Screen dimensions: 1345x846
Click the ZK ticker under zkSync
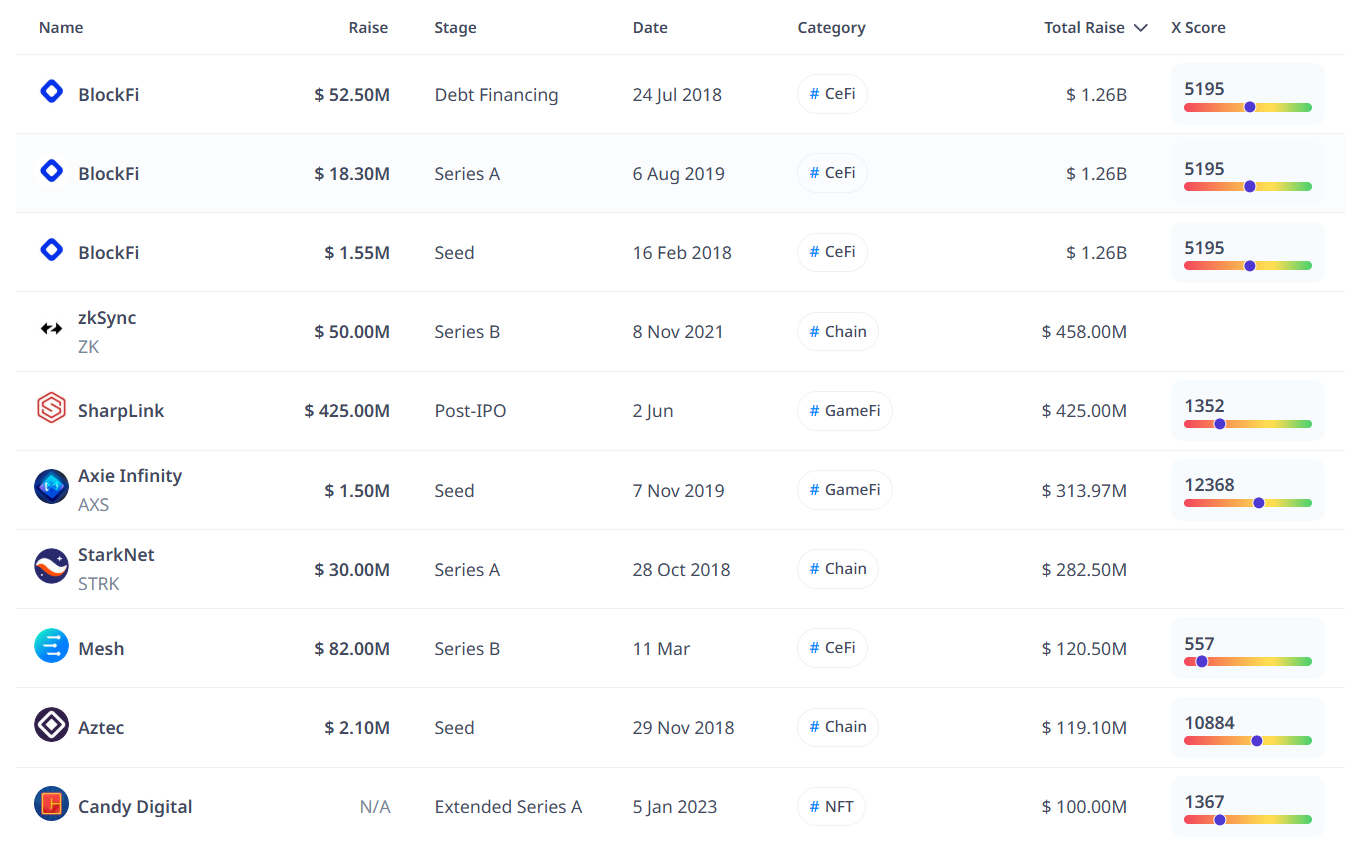89,347
